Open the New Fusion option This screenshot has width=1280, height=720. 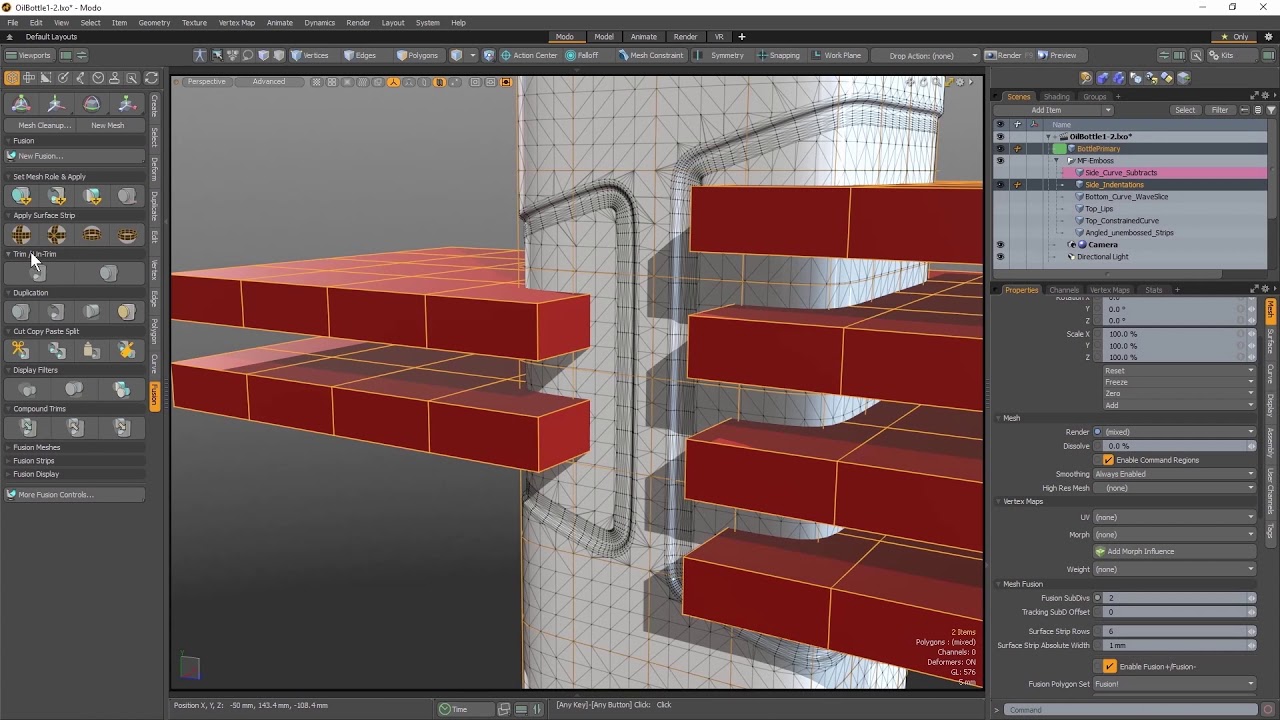[75, 156]
